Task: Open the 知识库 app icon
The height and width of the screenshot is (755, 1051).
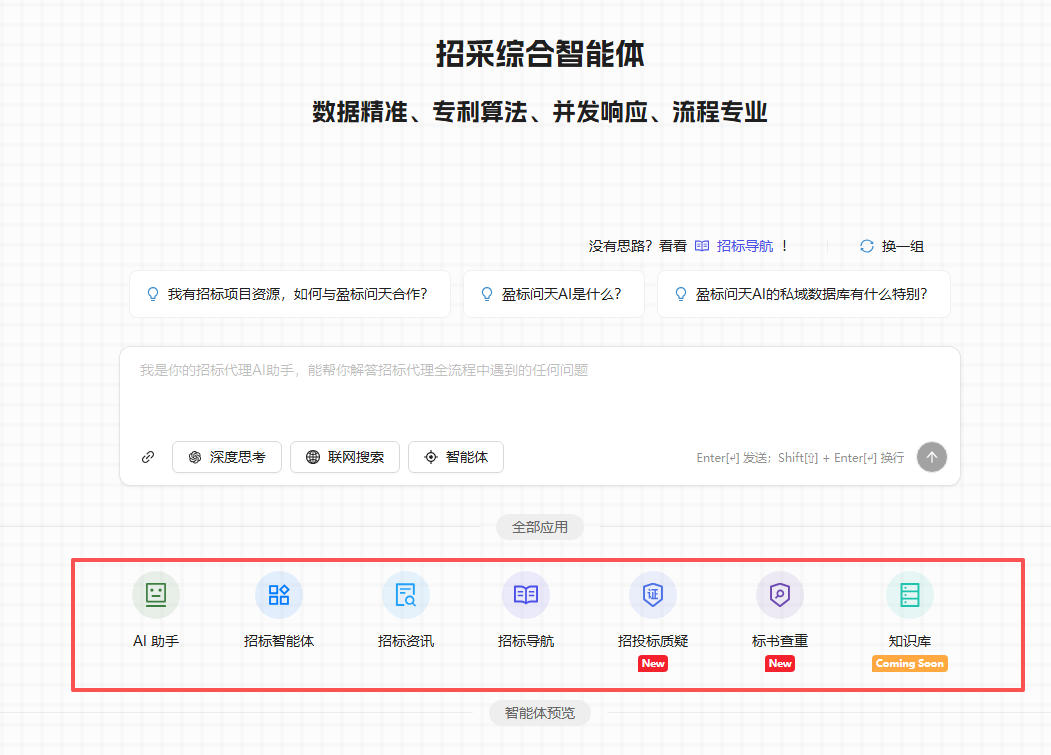Action: tap(910, 595)
